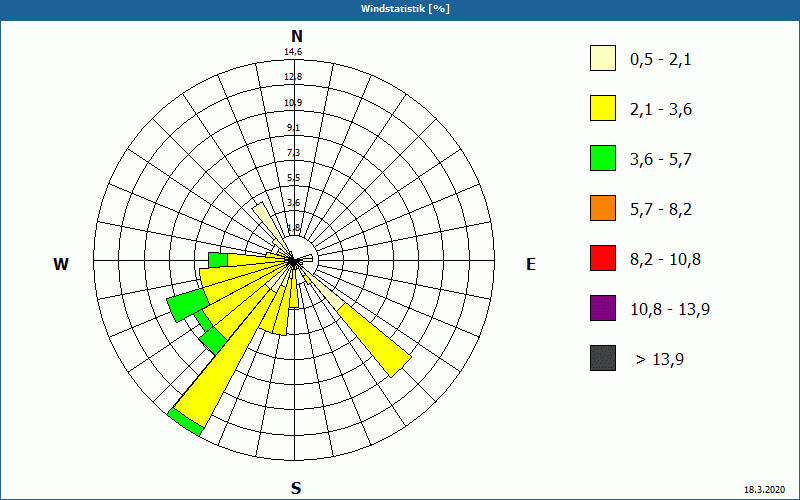Click the W compass label
800x500 pixels.
click(61, 264)
